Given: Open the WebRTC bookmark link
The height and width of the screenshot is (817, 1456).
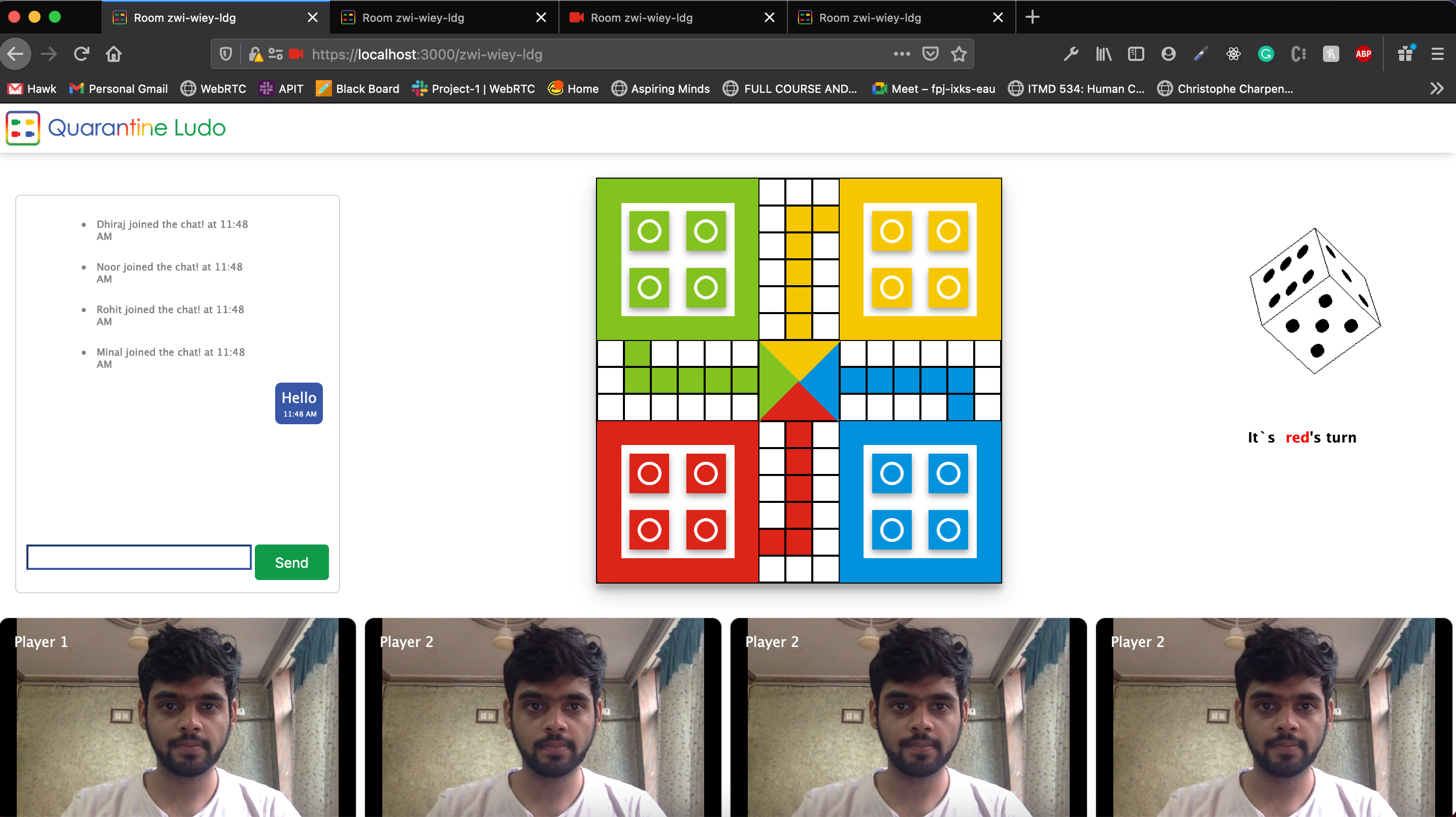Looking at the screenshot, I should pyautogui.click(x=214, y=89).
